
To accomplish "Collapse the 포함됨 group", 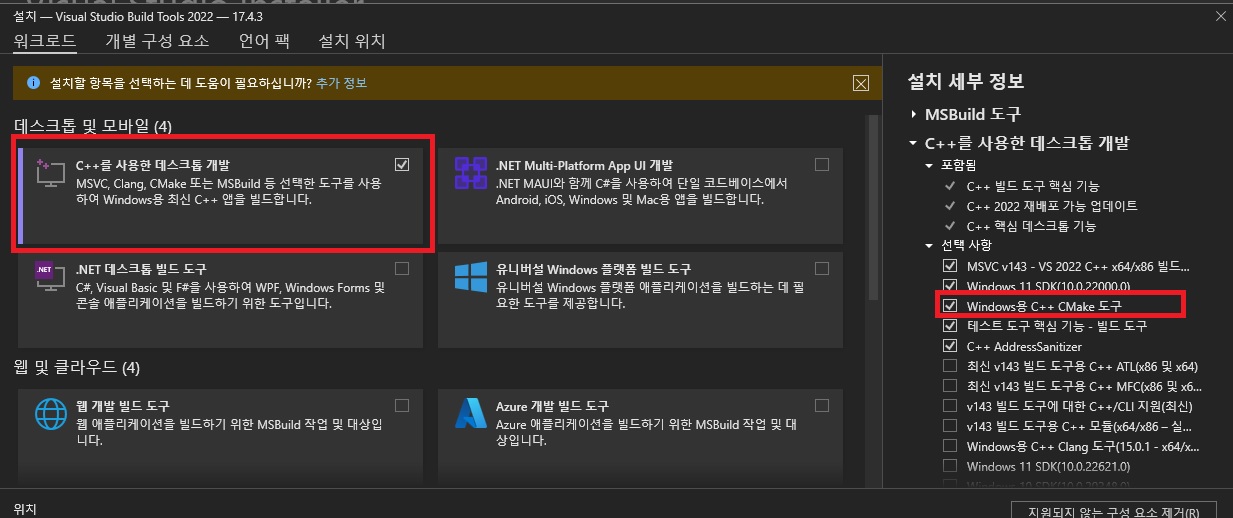I will pos(930,165).
